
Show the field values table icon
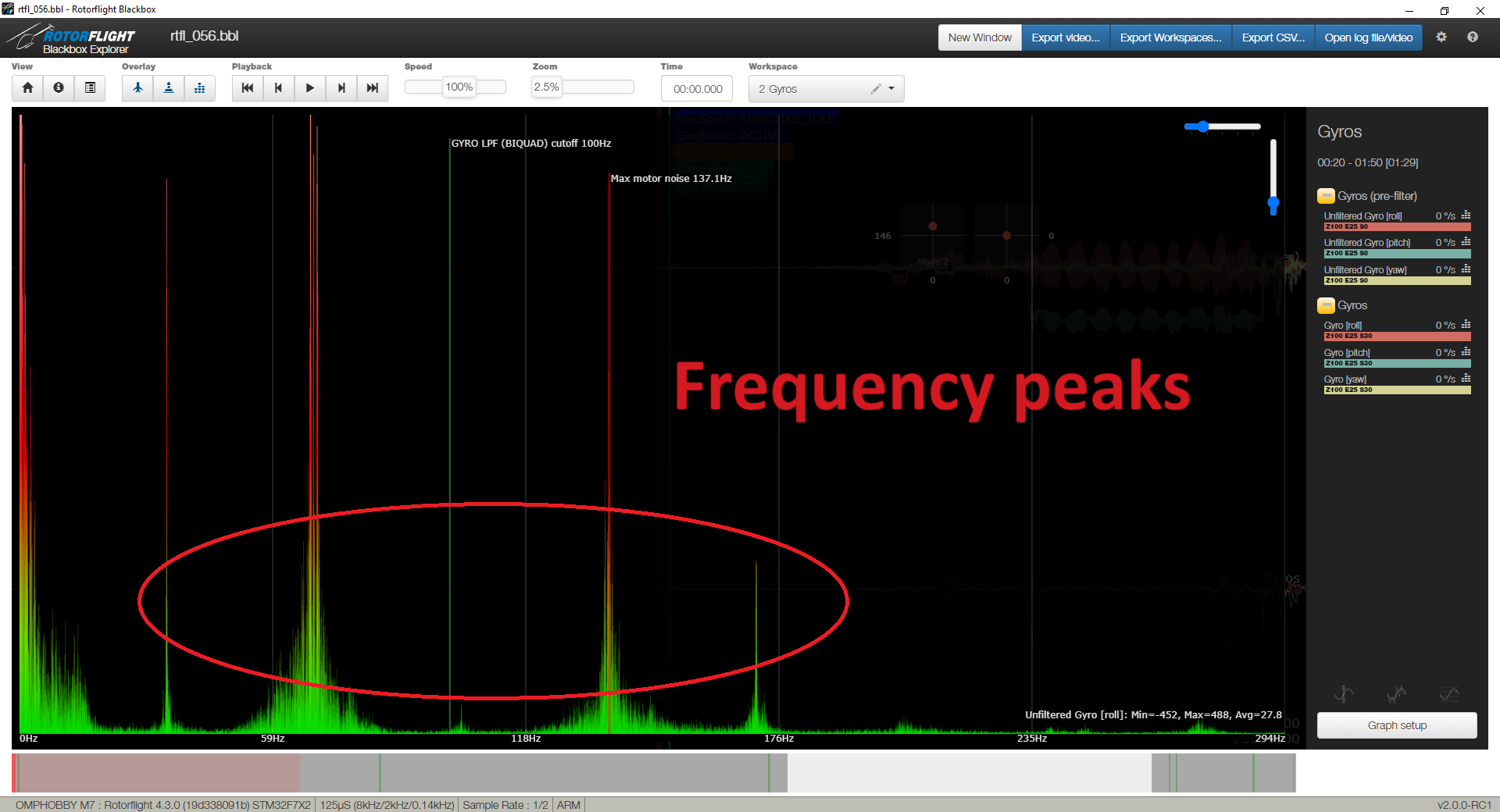(x=90, y=88)
